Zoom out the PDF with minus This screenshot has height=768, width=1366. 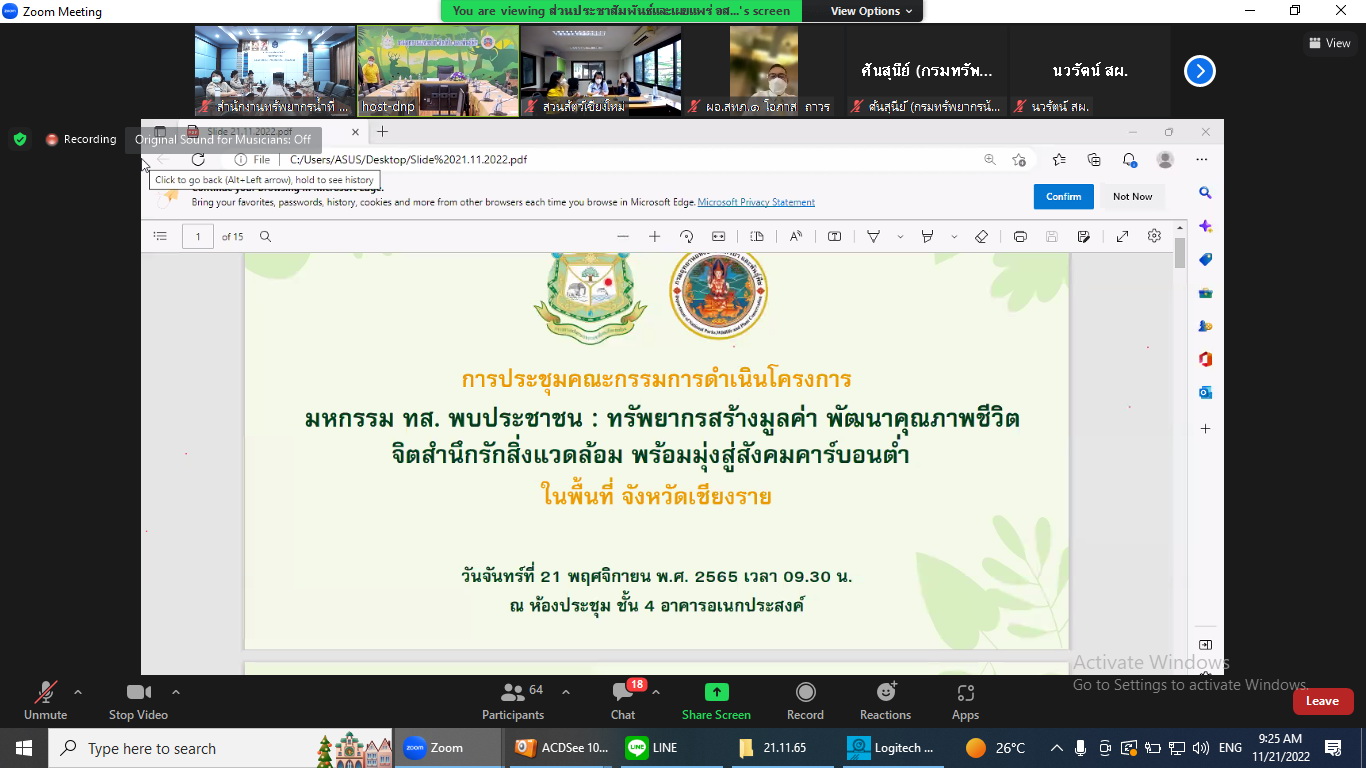pos(623,237)
